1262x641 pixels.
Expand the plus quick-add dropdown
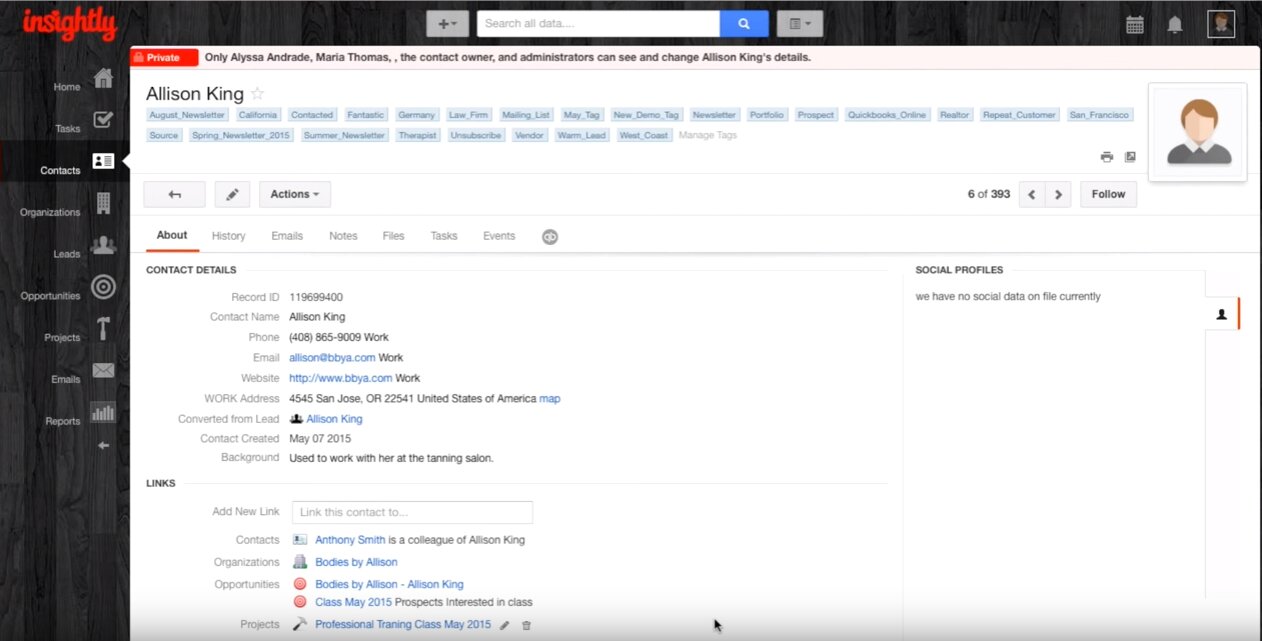coord(447,24)
